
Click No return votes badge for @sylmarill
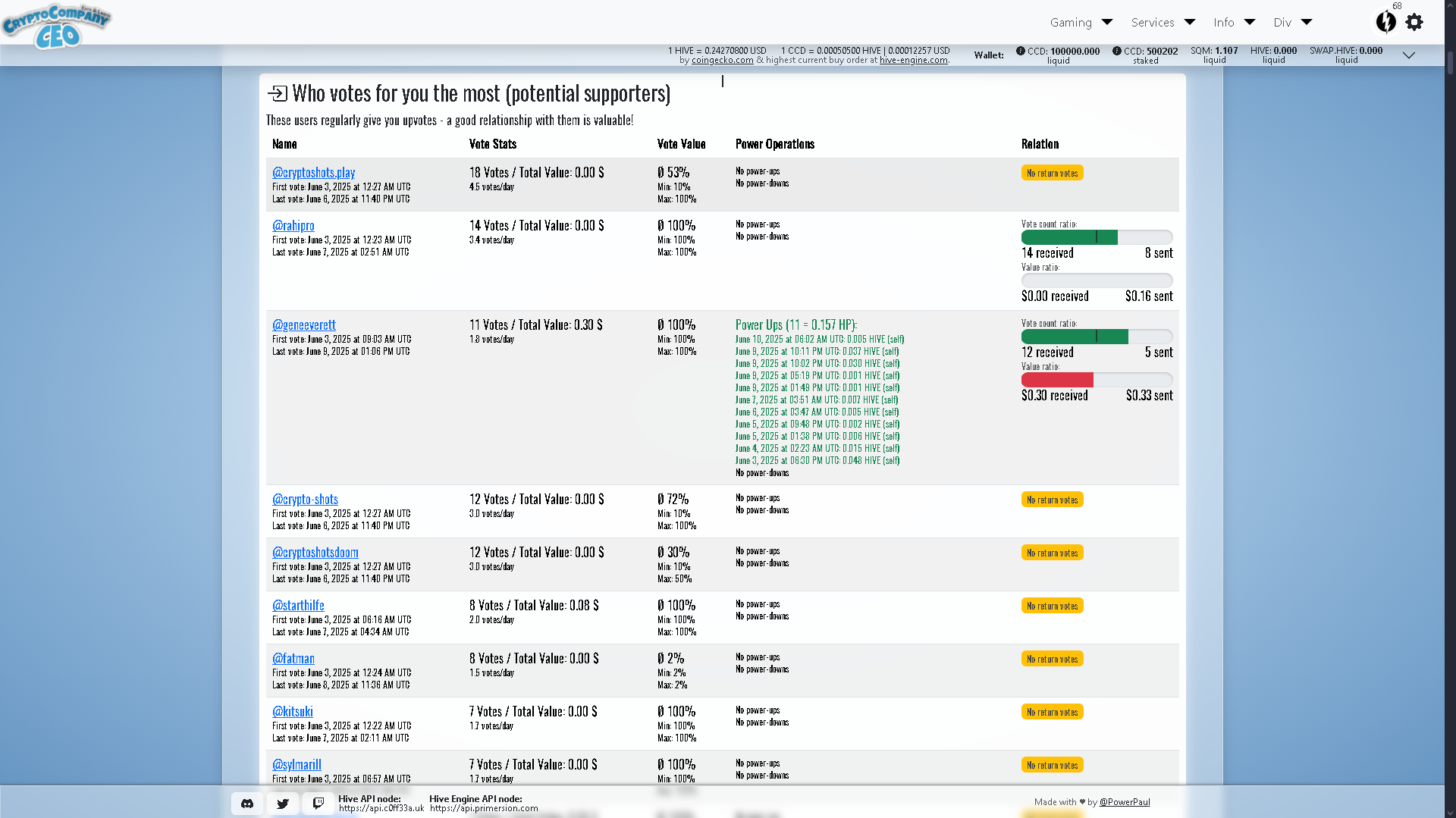1053,765
